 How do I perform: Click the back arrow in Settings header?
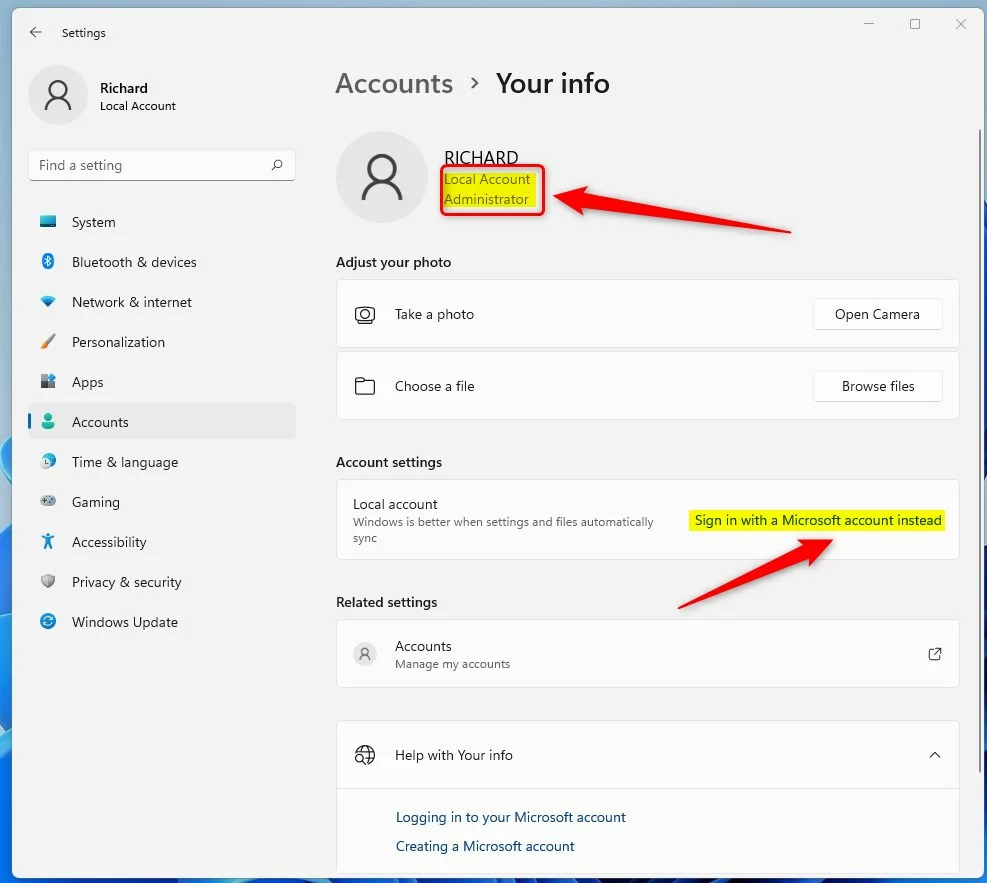pyautogui.click(x=36, y=33)
